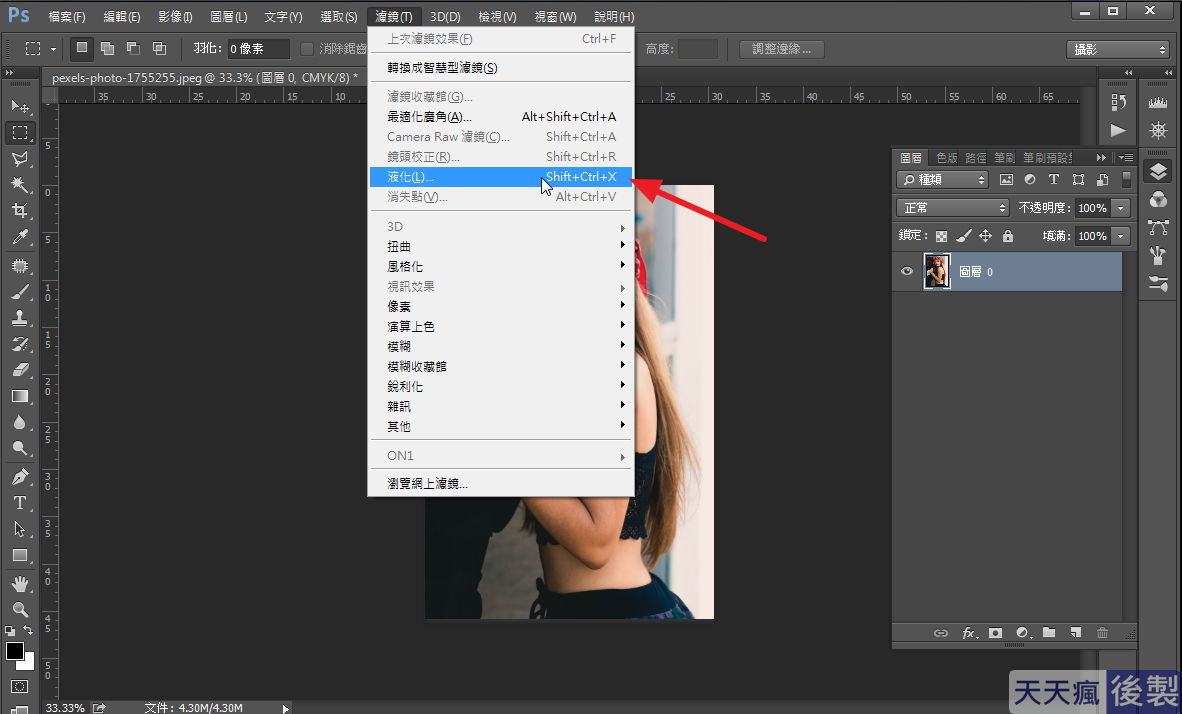Open the 種類 filter dropdown
This screenshot has height=714, width=1182.
click(x=942, y=179)
